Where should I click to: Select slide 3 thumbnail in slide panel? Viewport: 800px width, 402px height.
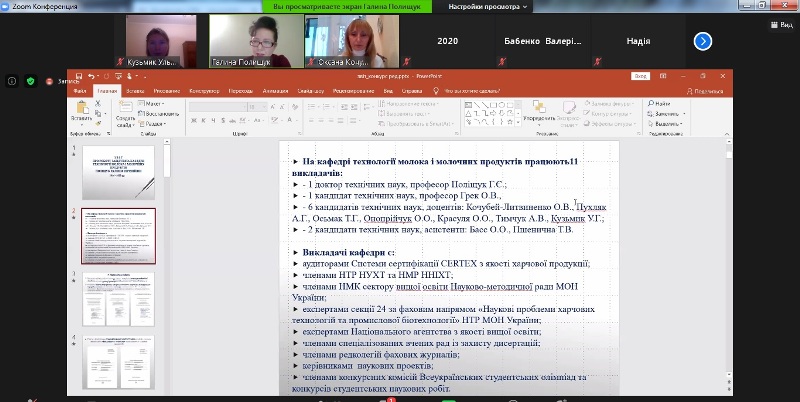(118, 299)
